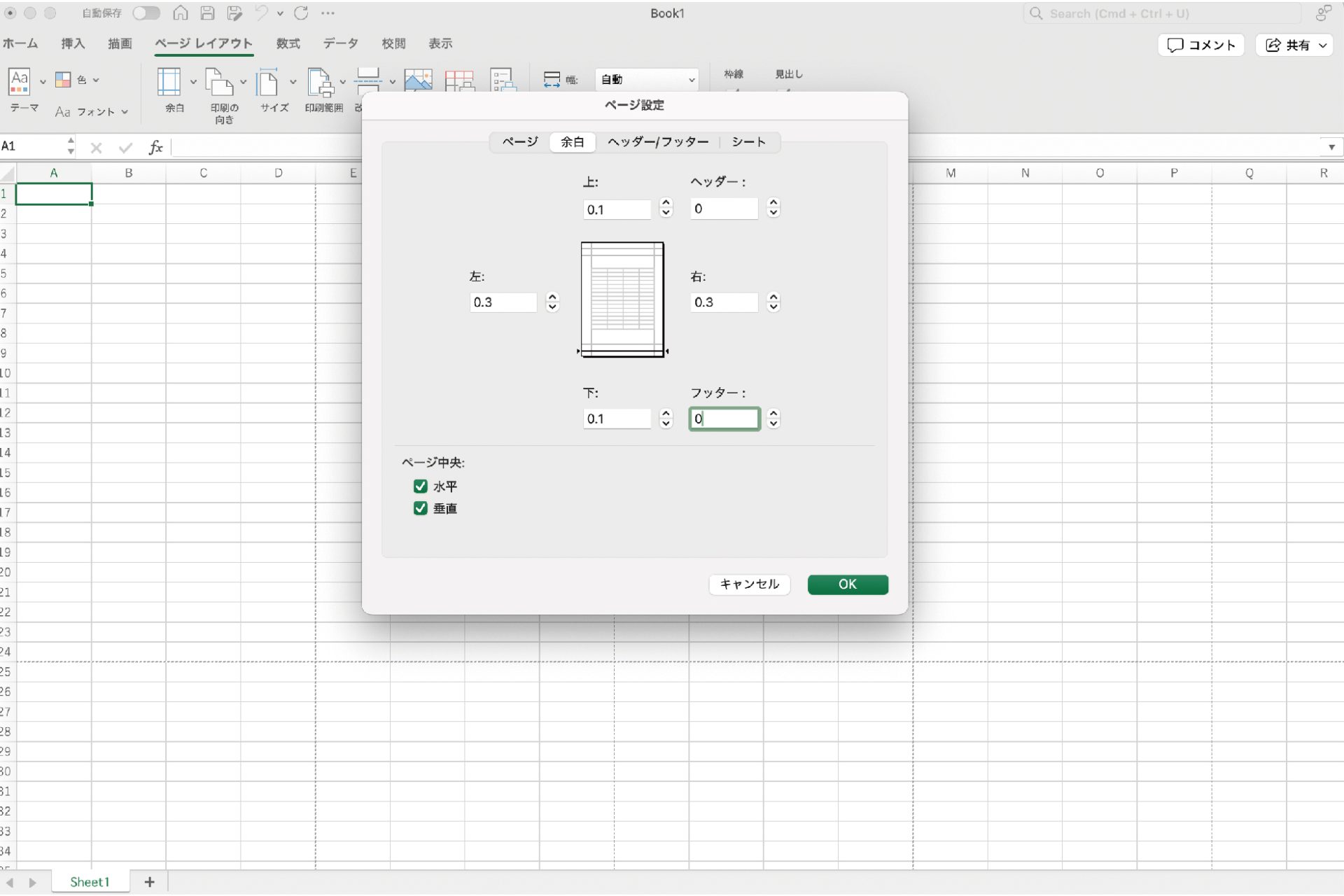Switch to ヘッダー/フッター tab in dialog
The image size is (1344, 896).
pyautogui.click(x=657, y=142)
